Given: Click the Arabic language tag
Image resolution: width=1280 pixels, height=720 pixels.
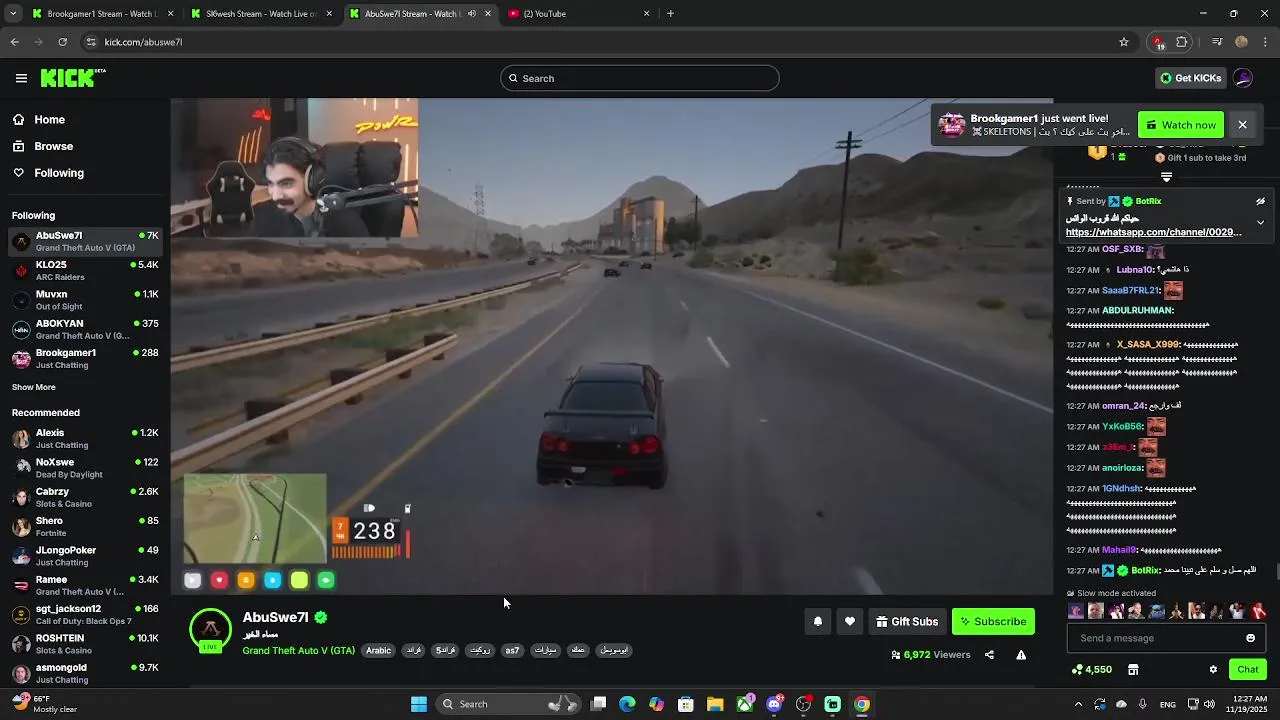Looking at the screenshot, I should (379, 651).
